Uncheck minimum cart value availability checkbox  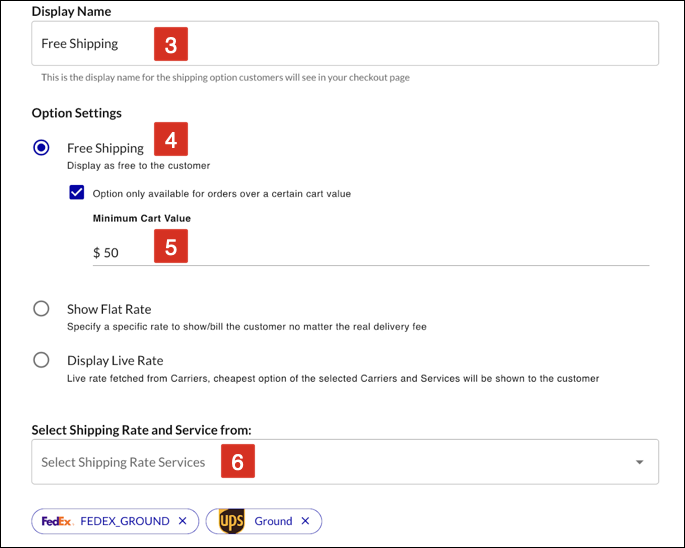click(x=76, y=192)
